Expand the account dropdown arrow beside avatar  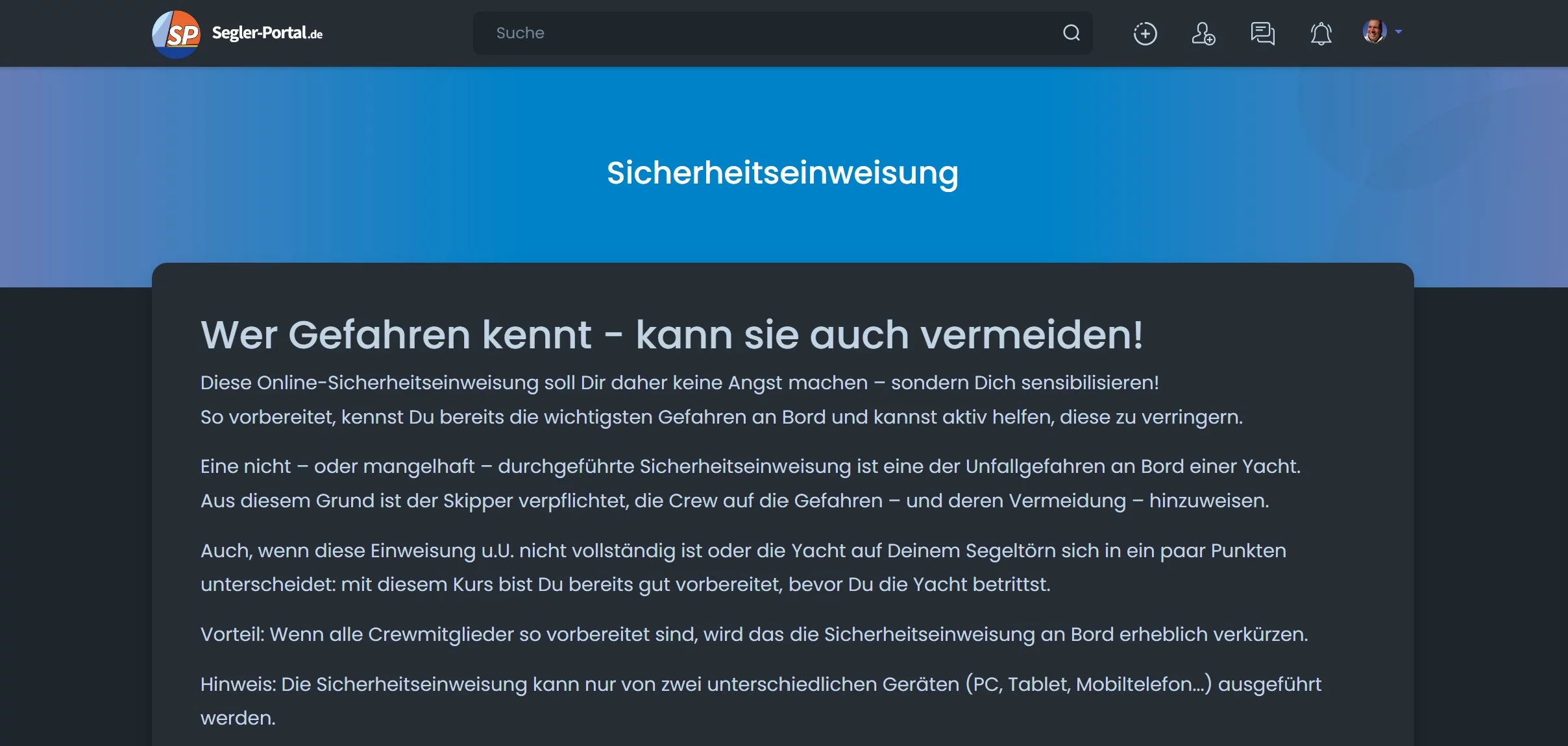coord(1399,31)
